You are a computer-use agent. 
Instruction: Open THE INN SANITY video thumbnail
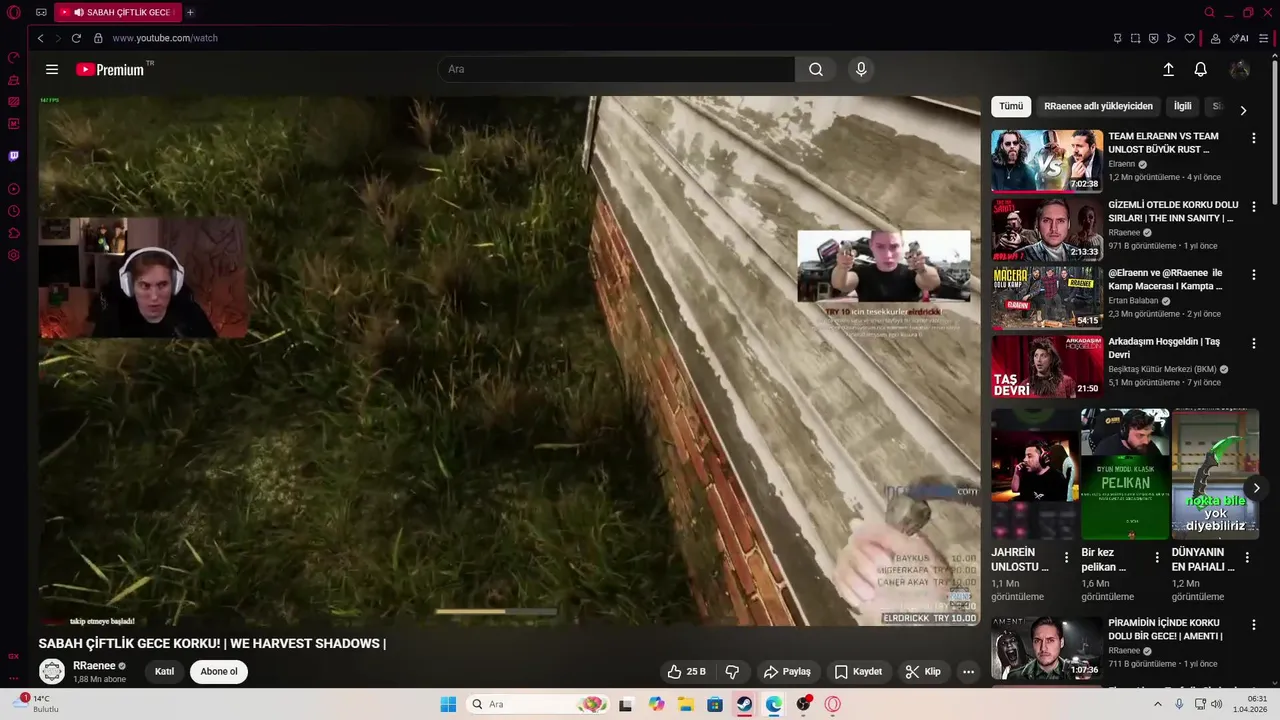coord(1047,229)
